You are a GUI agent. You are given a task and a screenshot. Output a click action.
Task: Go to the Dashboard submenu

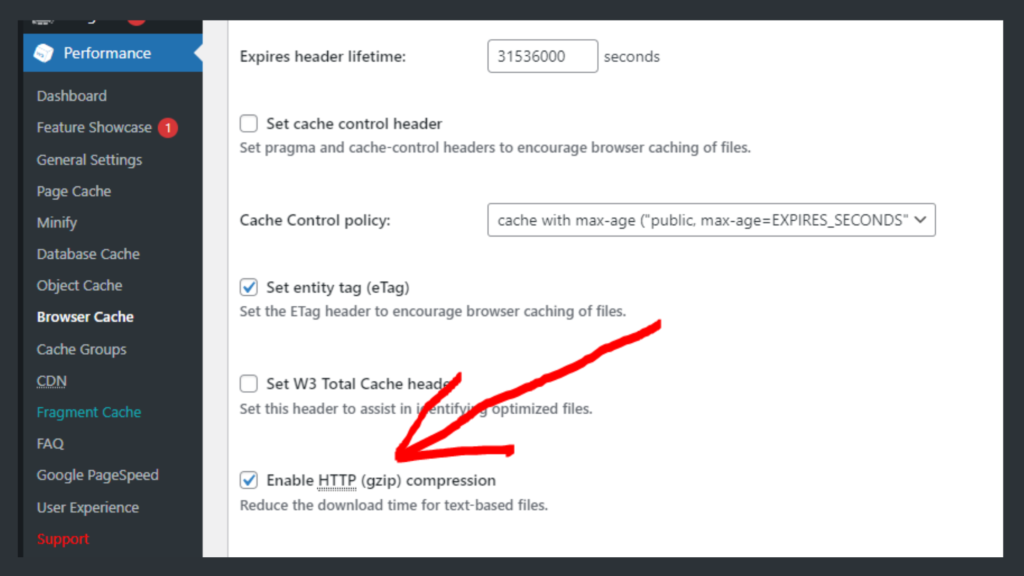pos(72,96)
